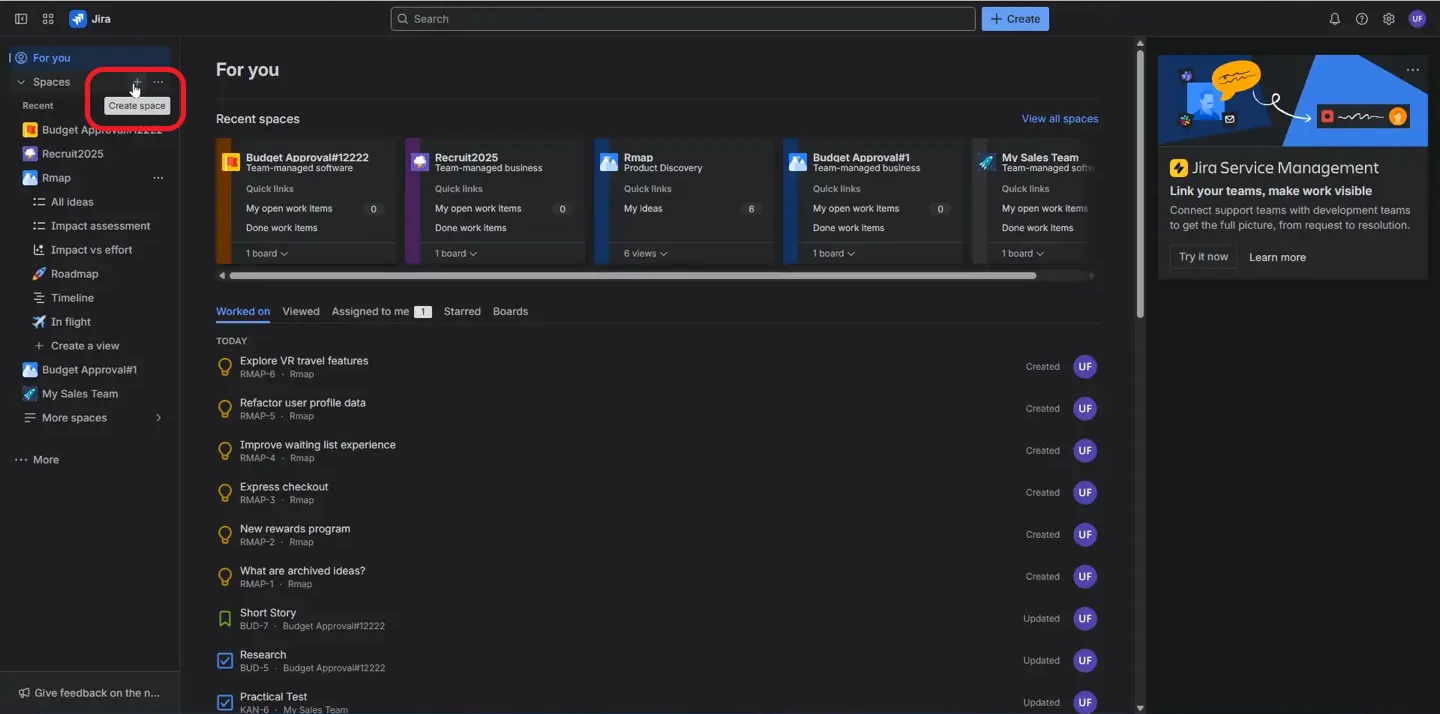Image resolution: width=1440 pixels, height=714 pixels.
Task: Expand the 6 views dropdown on the Rmap card
Action: (645, 253)
